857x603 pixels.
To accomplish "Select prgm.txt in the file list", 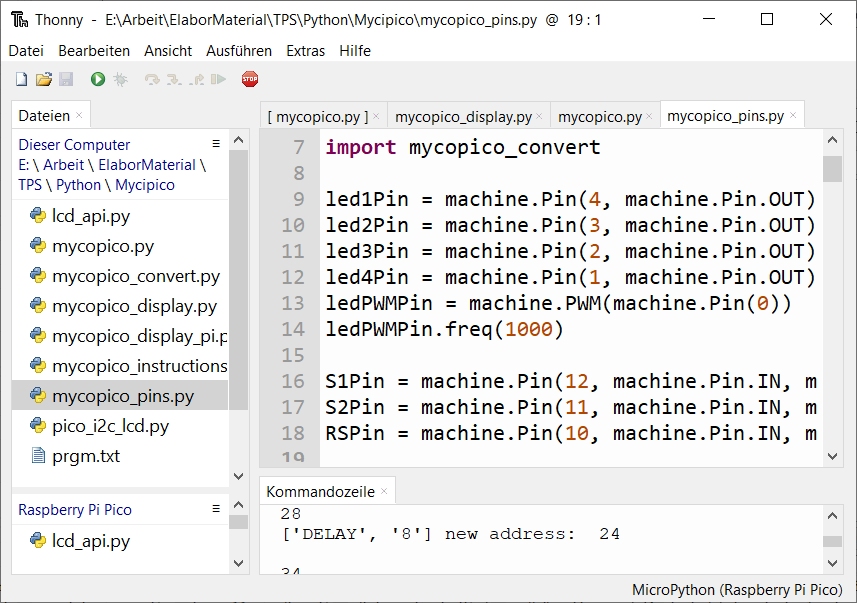I will (x=86, y=456).
